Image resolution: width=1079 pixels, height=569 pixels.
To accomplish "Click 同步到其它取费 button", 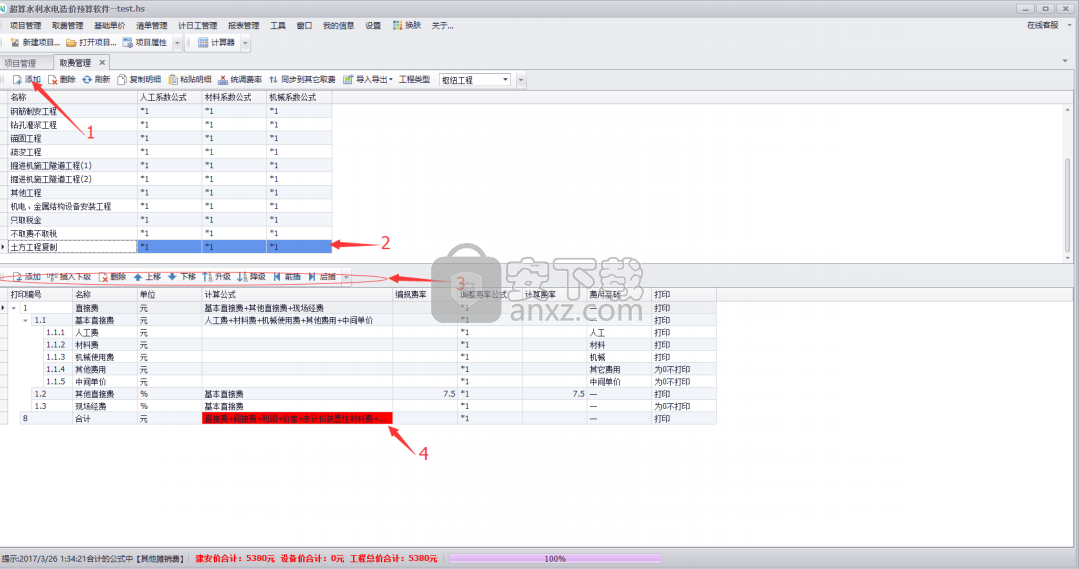I will (302, 80).
